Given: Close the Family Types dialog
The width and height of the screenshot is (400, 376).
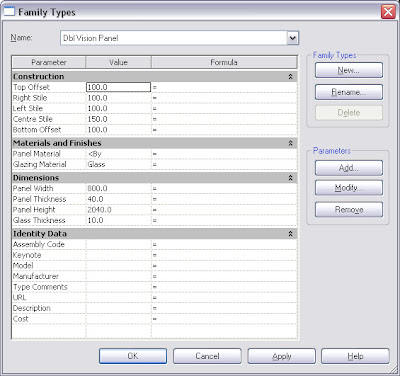Looking at the screenshot, I should click(x=388, y=12).
